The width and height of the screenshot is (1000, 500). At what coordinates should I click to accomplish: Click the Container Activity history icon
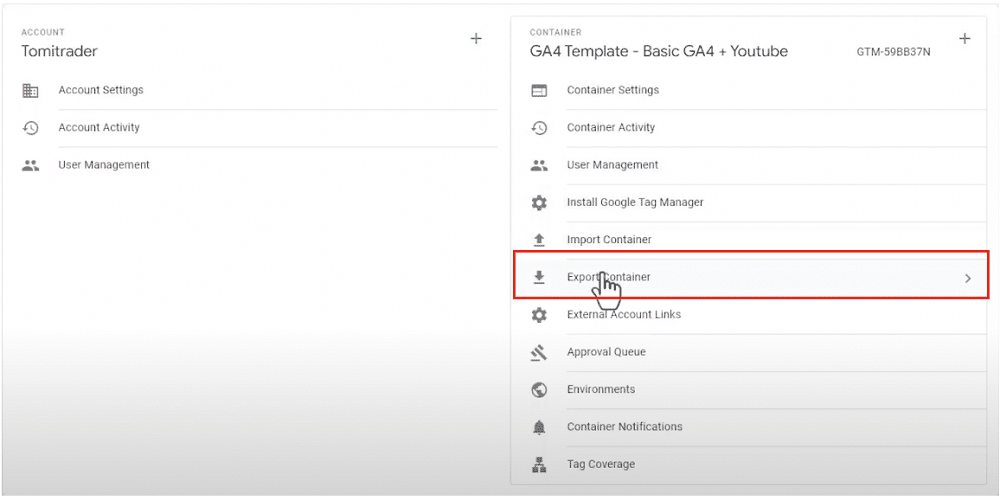(x=539, y=128)
